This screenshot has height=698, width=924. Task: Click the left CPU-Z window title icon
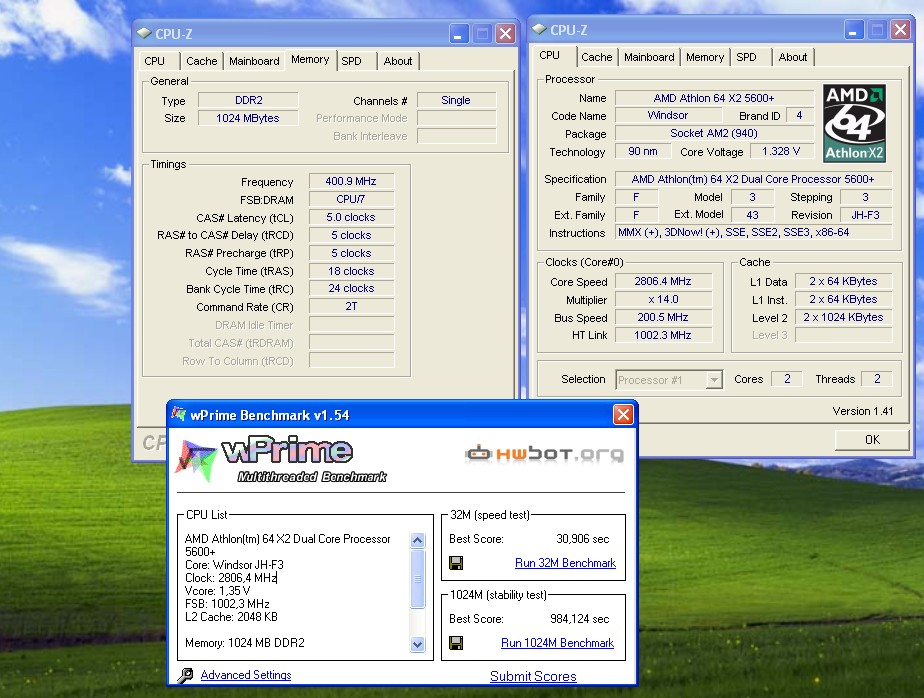(x=144, y=34)
